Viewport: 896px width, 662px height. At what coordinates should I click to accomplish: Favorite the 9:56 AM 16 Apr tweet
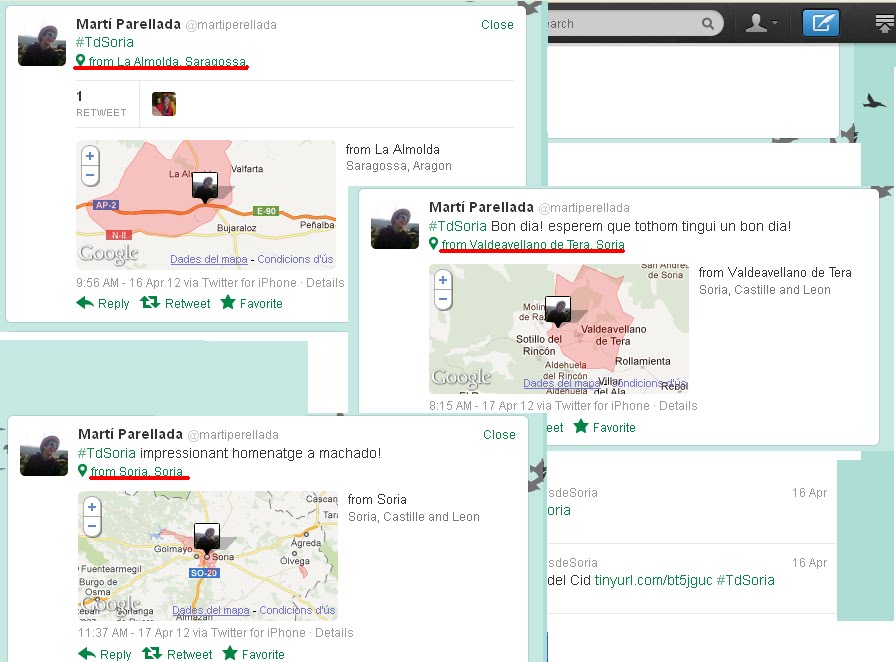[251, 303]
